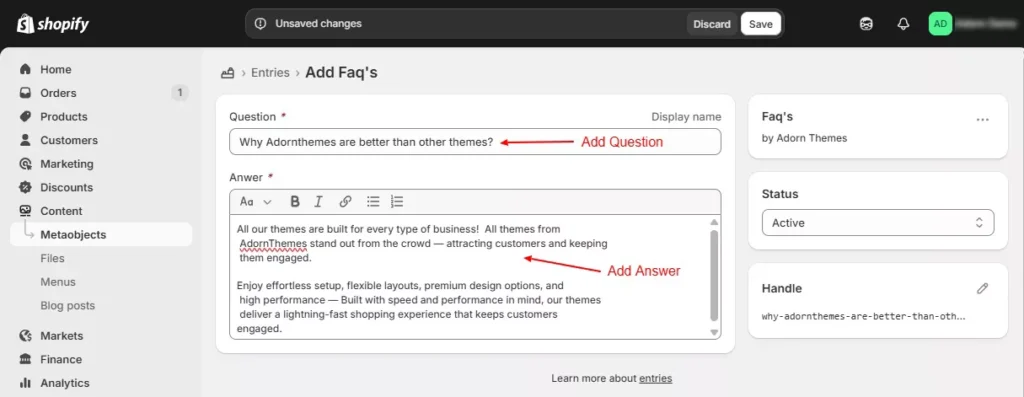The image size is (1024, 397).
Task: Click the Content icon in sidebar
Action: 25,211
